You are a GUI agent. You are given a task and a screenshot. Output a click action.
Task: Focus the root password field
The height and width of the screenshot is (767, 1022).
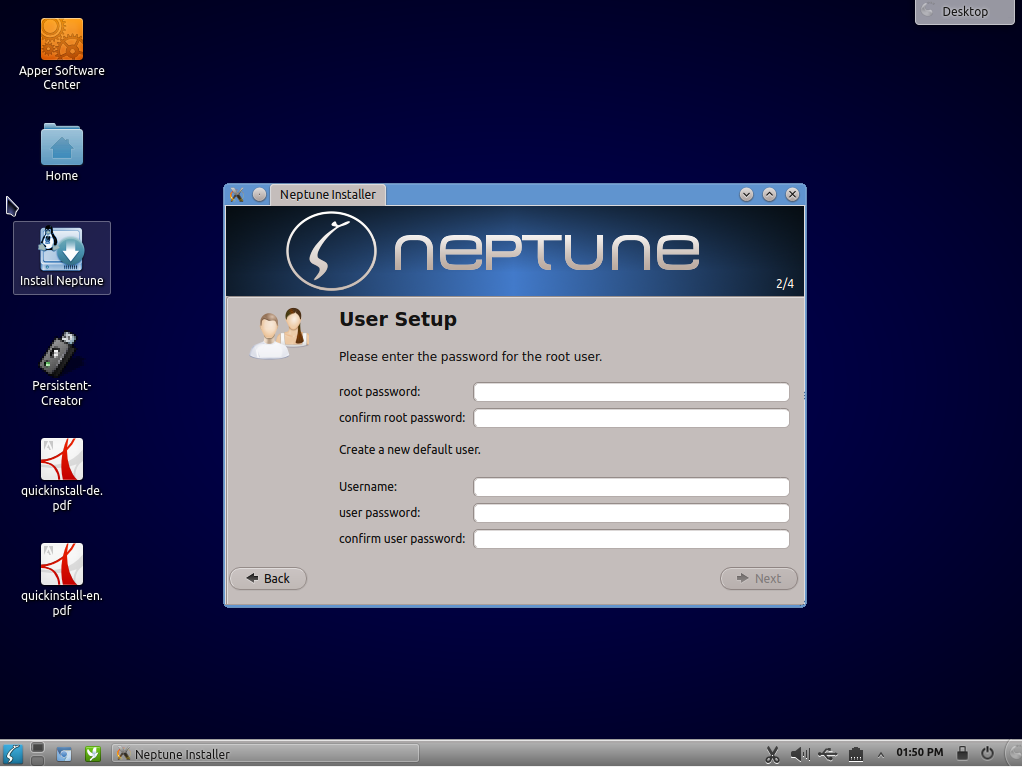pyautogui.click(x=631, y=392)
